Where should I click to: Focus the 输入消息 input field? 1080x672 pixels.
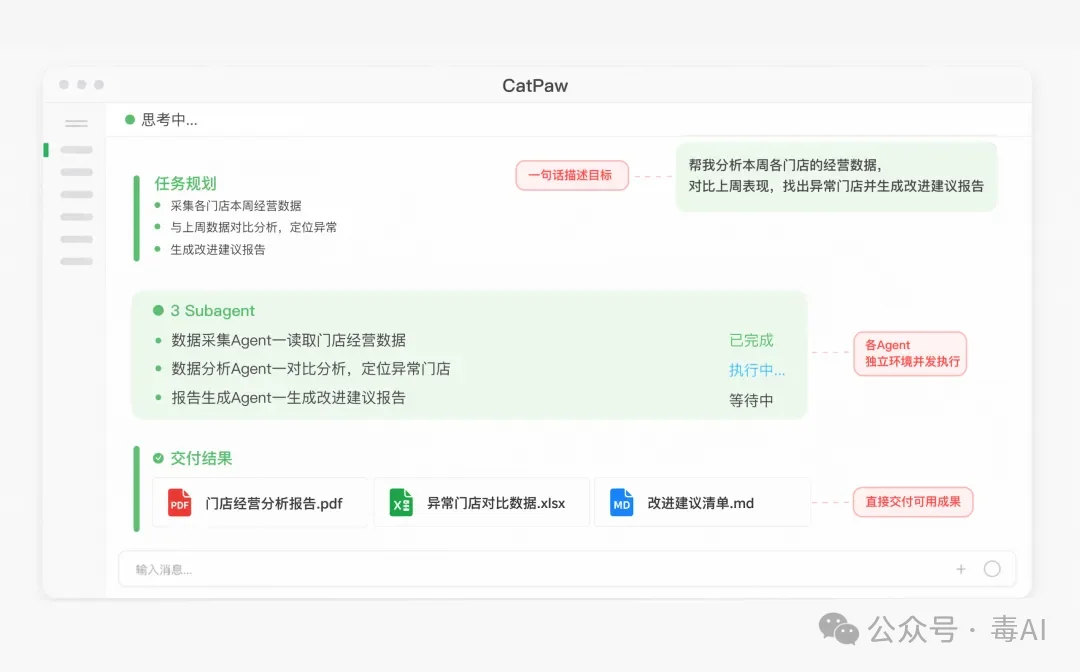(x=567, y=569)
